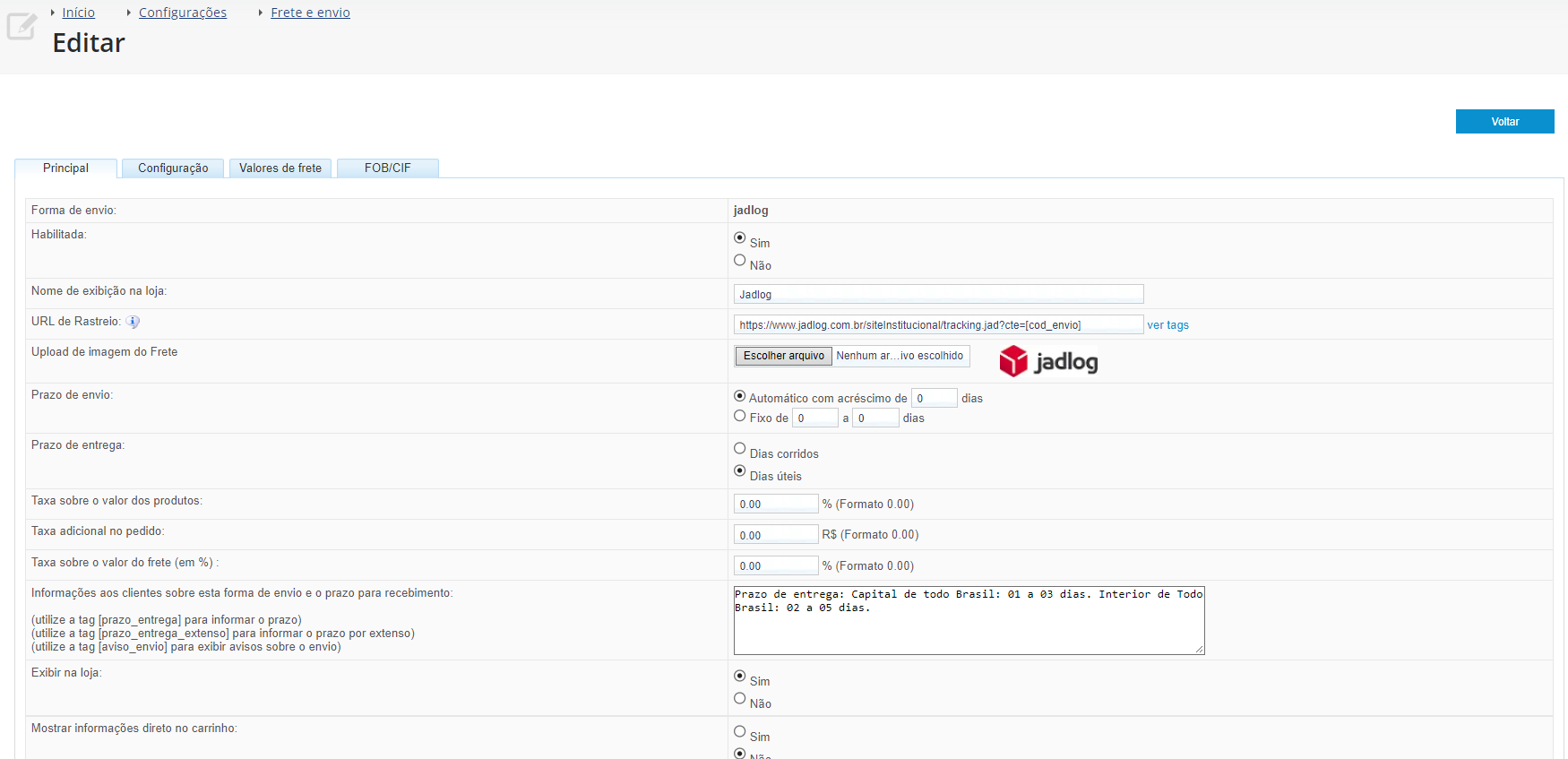Select Sim for Mostrar informações no carrinho
Screen dimensions: 1568x759
[739, 732]
